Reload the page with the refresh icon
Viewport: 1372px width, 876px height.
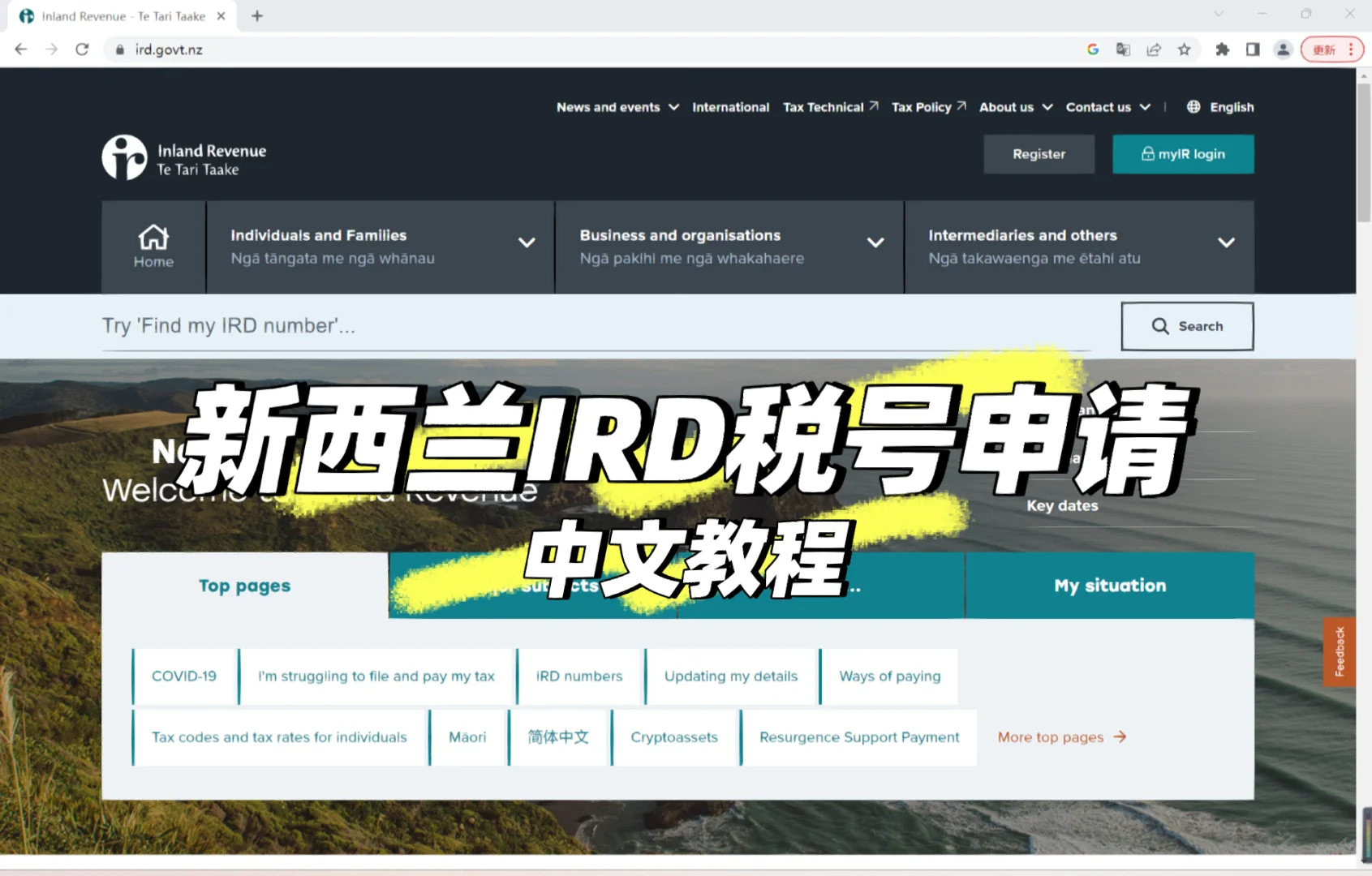click(82, 49)
